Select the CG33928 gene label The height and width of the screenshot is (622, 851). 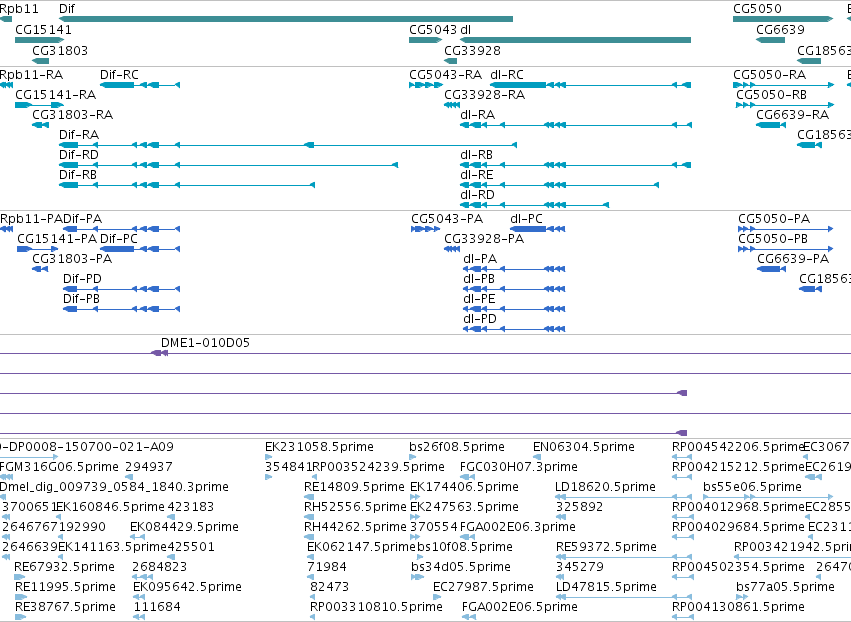(x=472, y=50)
